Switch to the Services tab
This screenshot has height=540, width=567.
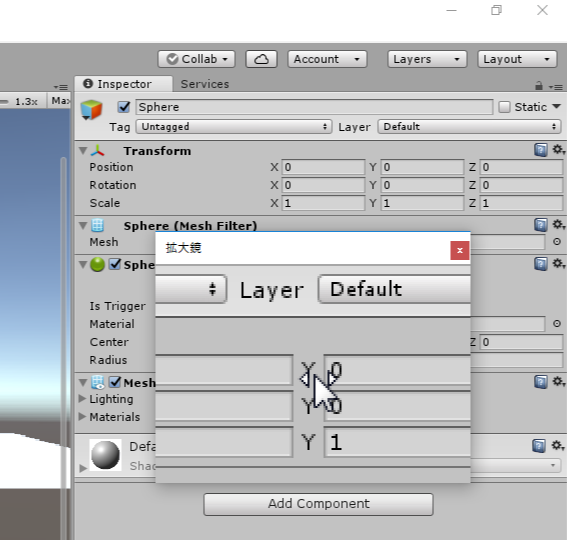point(205,84)
